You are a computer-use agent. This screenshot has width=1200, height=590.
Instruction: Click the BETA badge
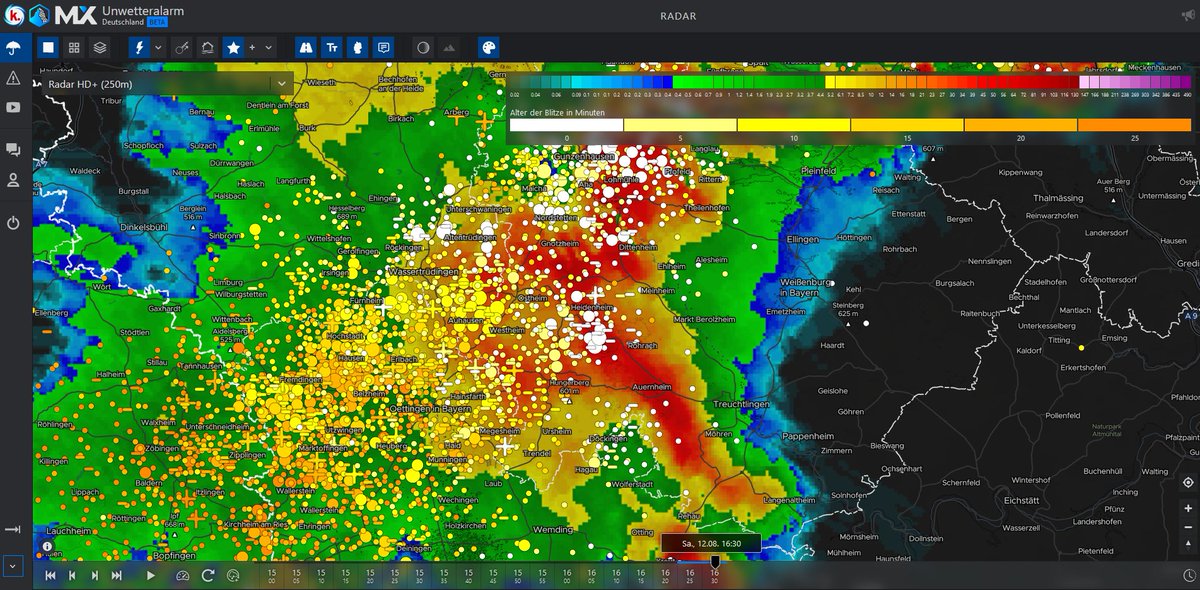(x=157, y=20)
